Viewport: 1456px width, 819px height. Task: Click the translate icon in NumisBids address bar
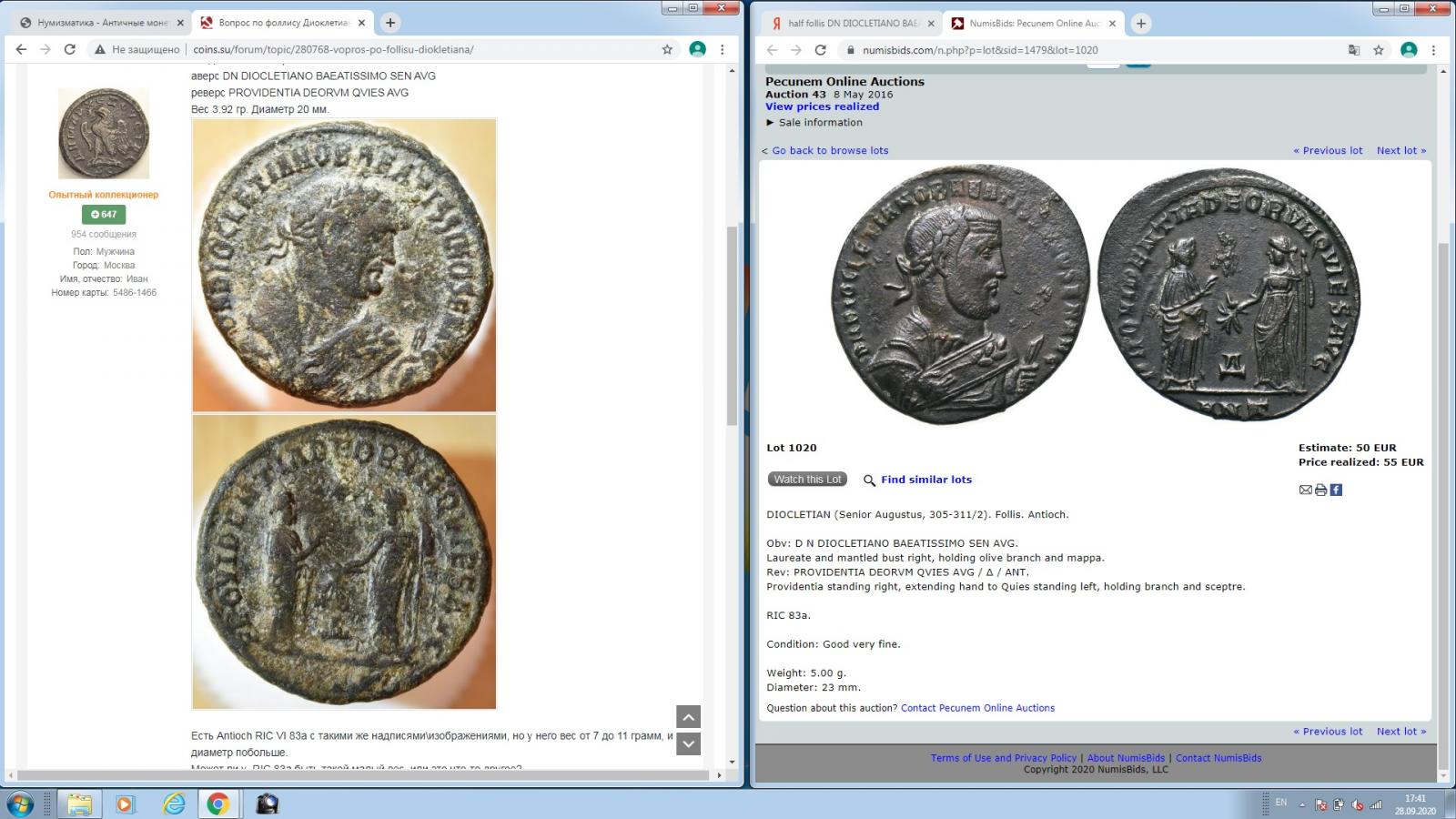(x=1354, y=50)
